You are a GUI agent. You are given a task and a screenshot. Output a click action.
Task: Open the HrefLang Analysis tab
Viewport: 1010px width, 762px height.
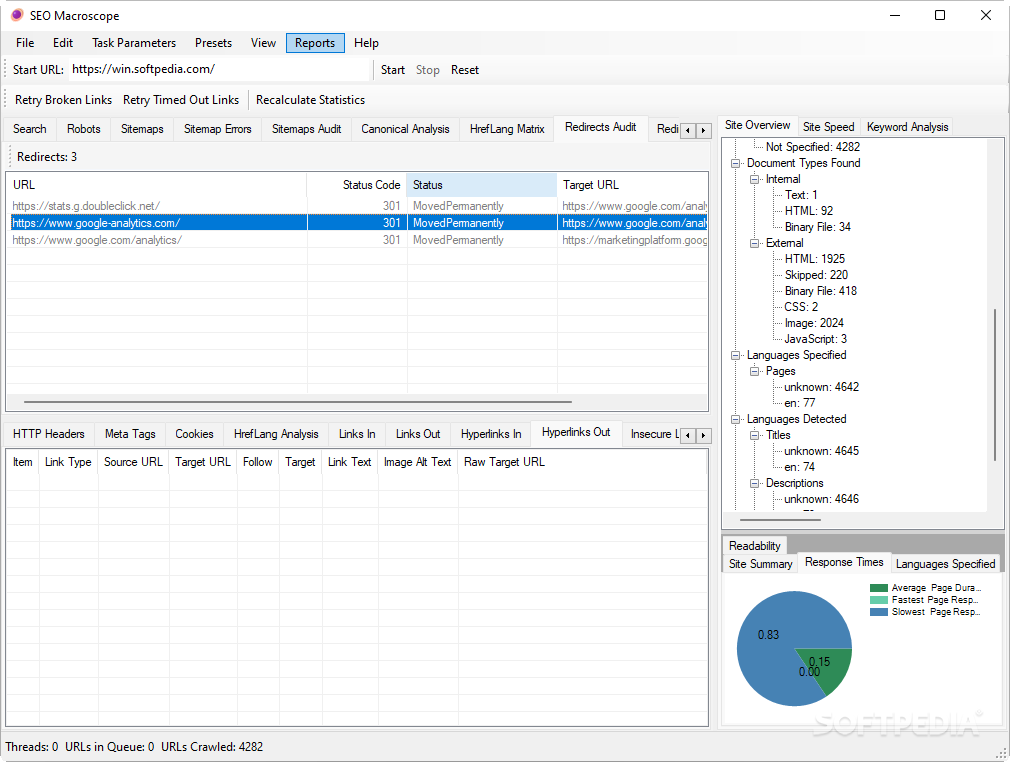click(x=276, y=434)
